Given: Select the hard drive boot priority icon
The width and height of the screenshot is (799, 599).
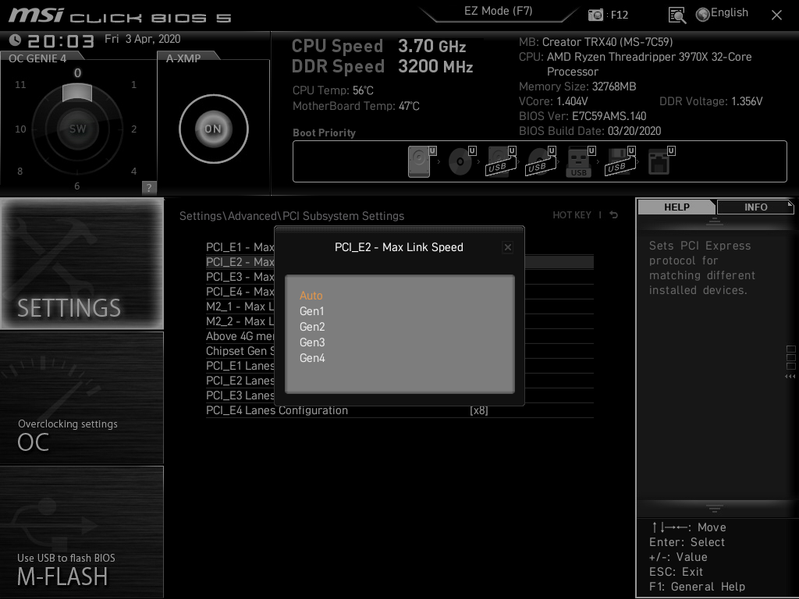Looking at the screenshot, I should (x=422, y=161).
